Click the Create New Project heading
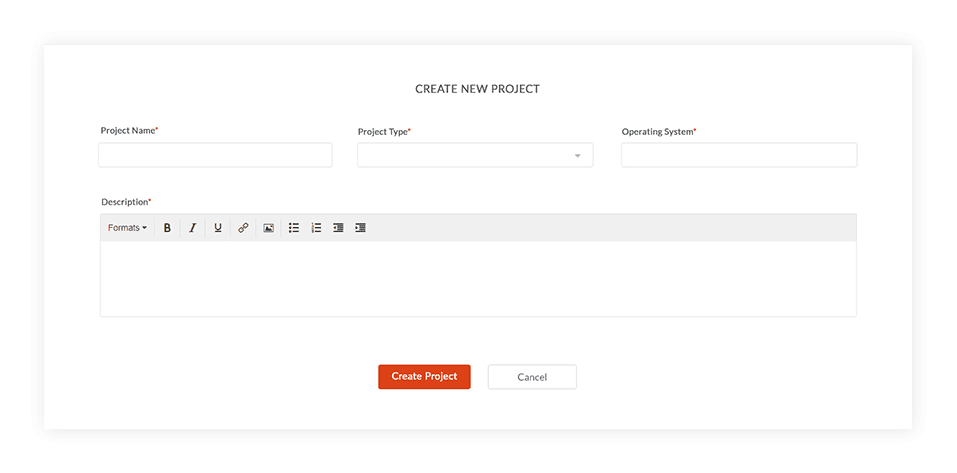Viewport: 957px width, 473px height. [x=477, y=89]
